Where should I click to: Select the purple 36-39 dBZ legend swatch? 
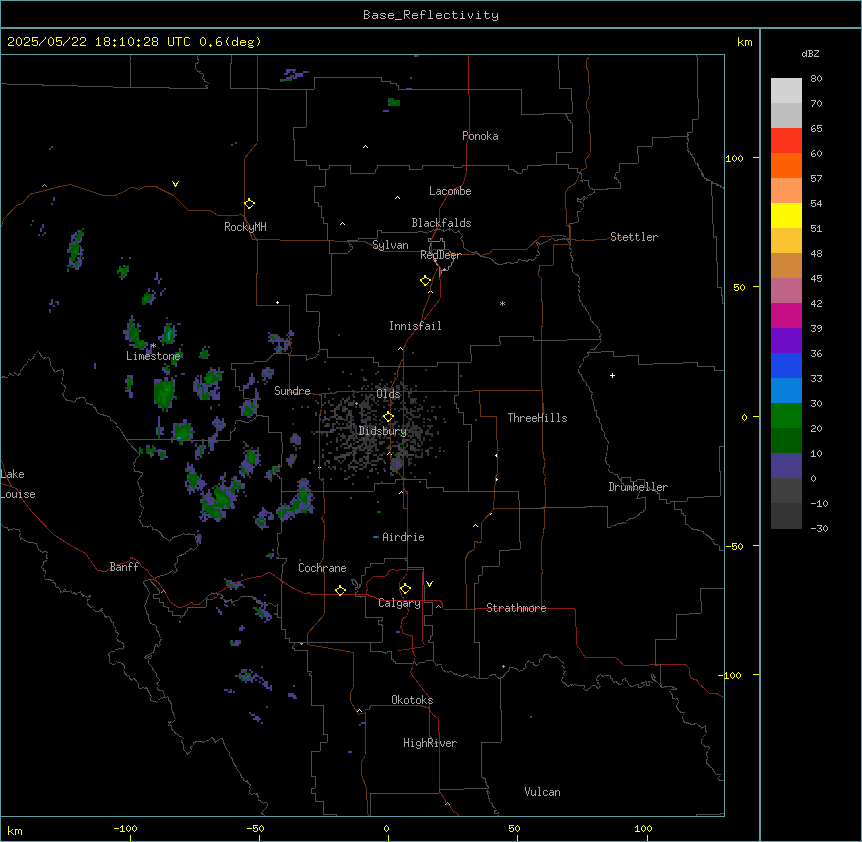(x=786, y=341)
